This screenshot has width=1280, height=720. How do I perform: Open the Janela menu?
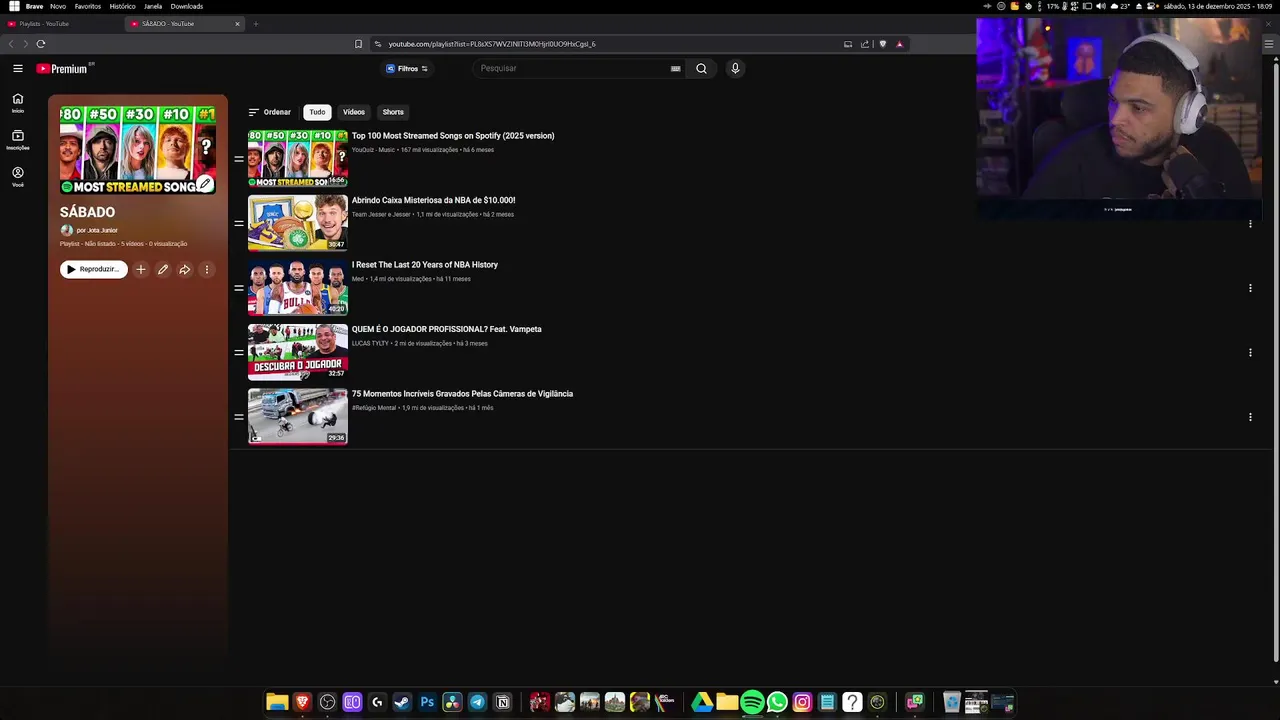coord(153,6)
